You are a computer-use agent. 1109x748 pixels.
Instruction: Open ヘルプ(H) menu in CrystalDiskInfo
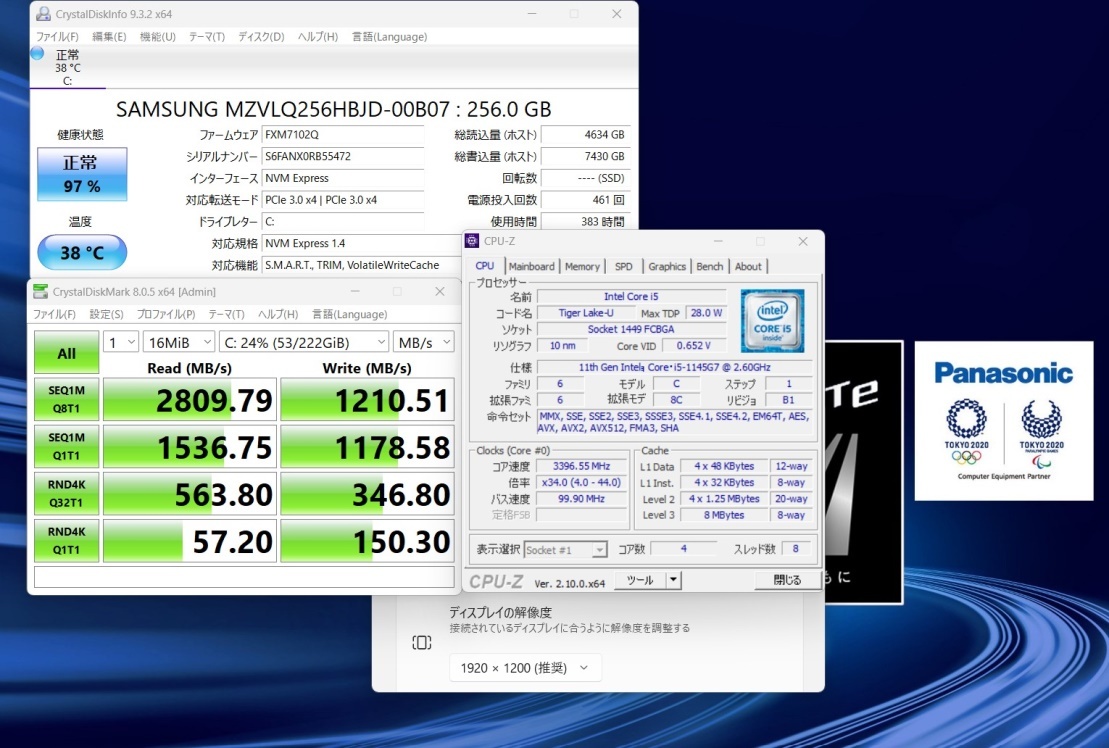318,37
